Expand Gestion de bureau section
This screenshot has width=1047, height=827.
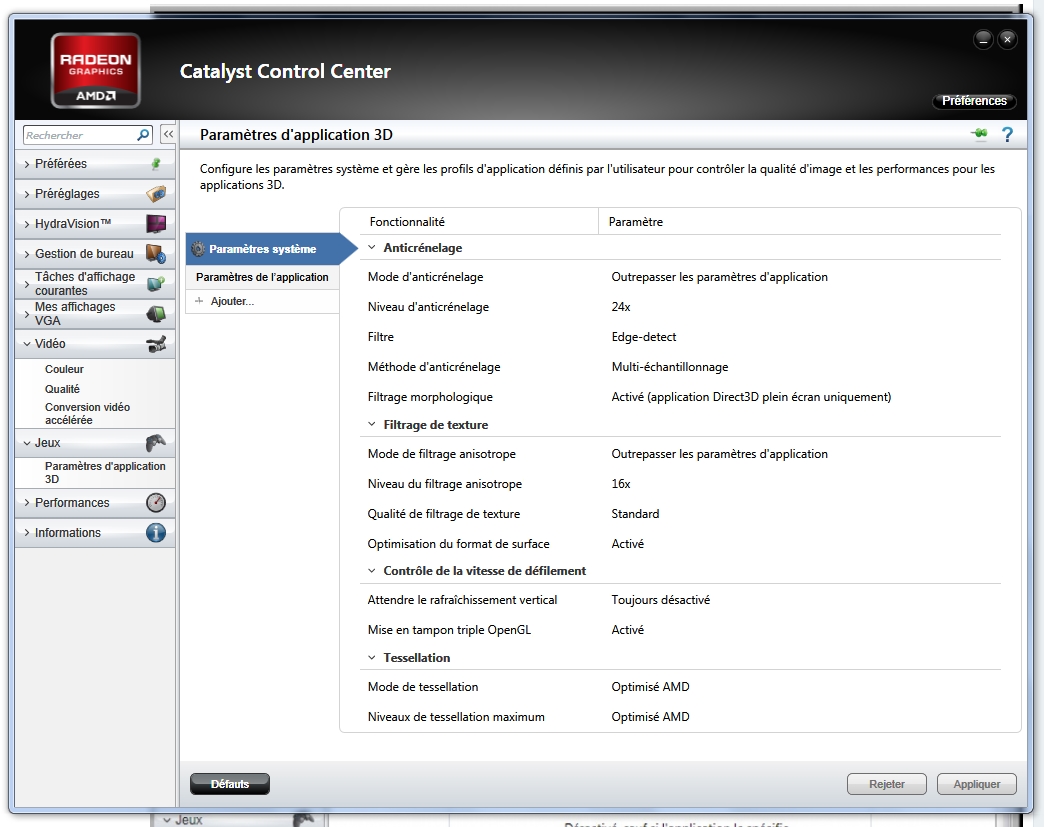tap(27, 254)
